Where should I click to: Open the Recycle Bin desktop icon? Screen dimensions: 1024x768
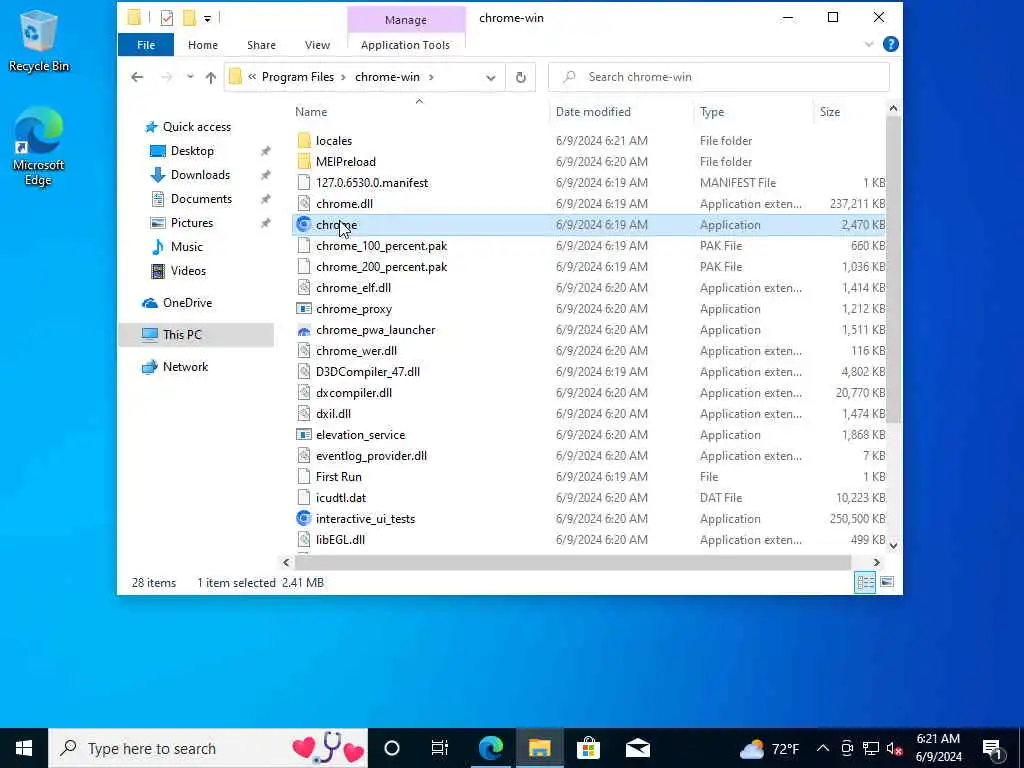(x=39, y=40)
